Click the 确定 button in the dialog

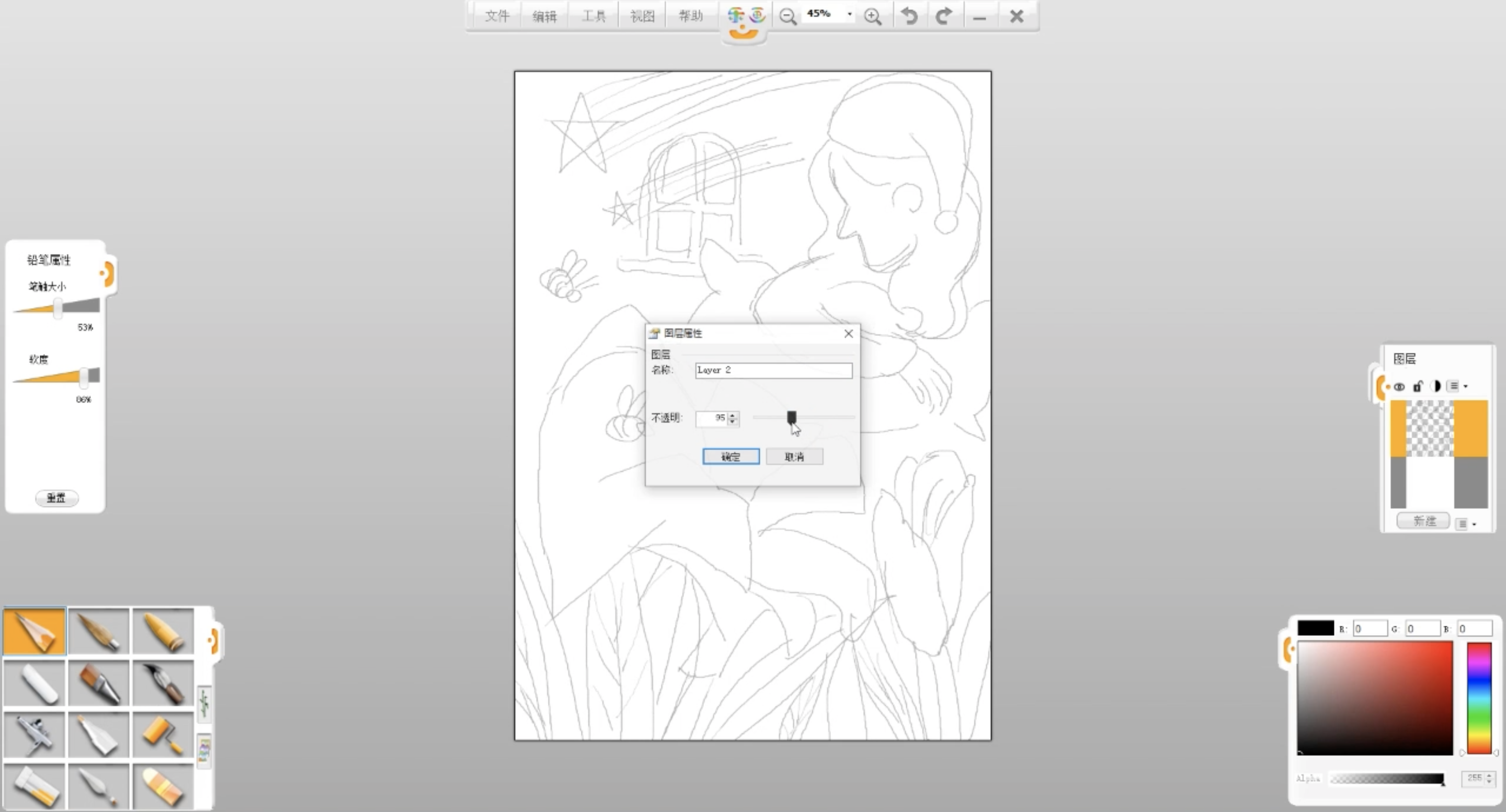[730, 456]
